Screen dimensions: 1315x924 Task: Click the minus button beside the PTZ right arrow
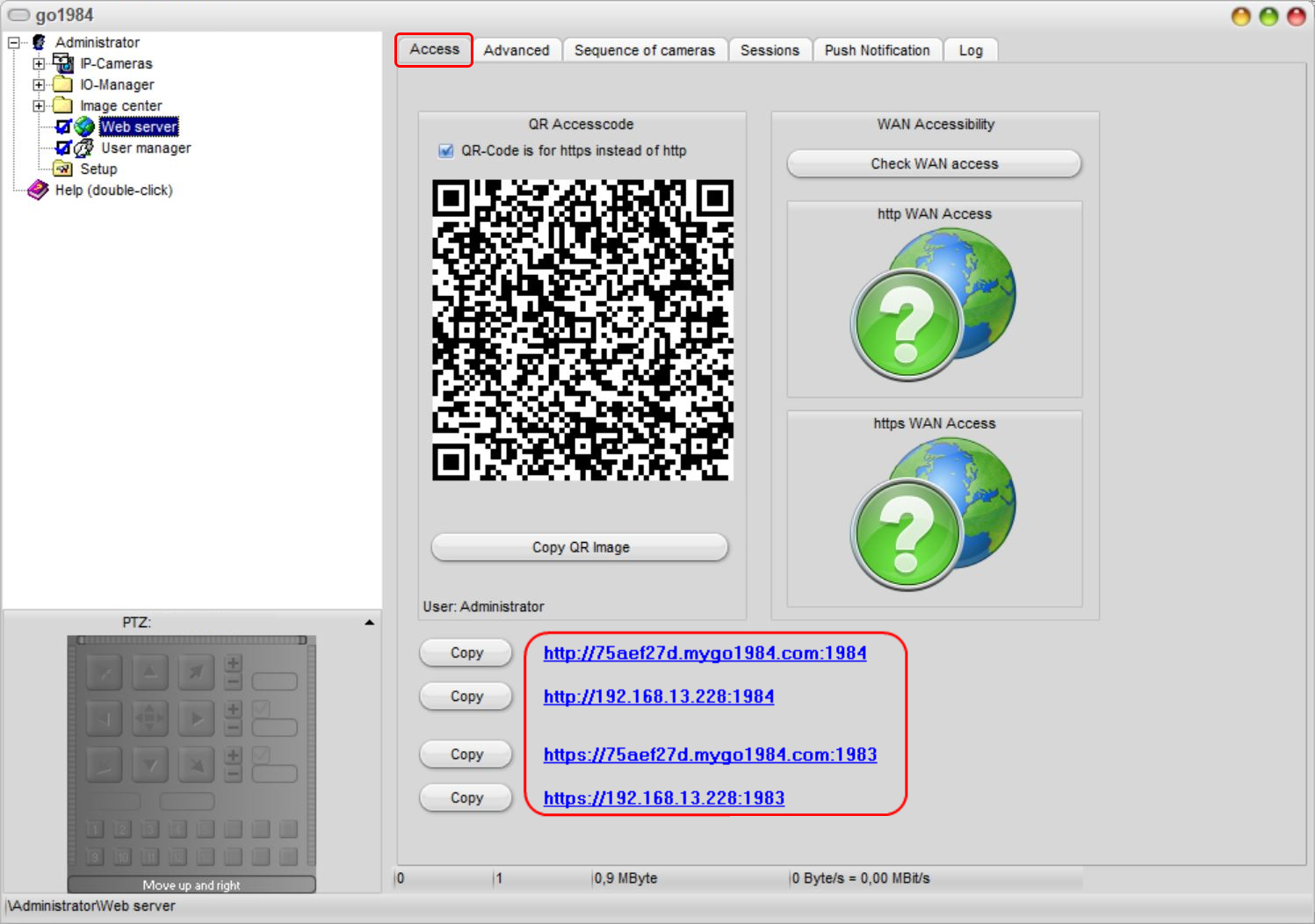(233, 728)
